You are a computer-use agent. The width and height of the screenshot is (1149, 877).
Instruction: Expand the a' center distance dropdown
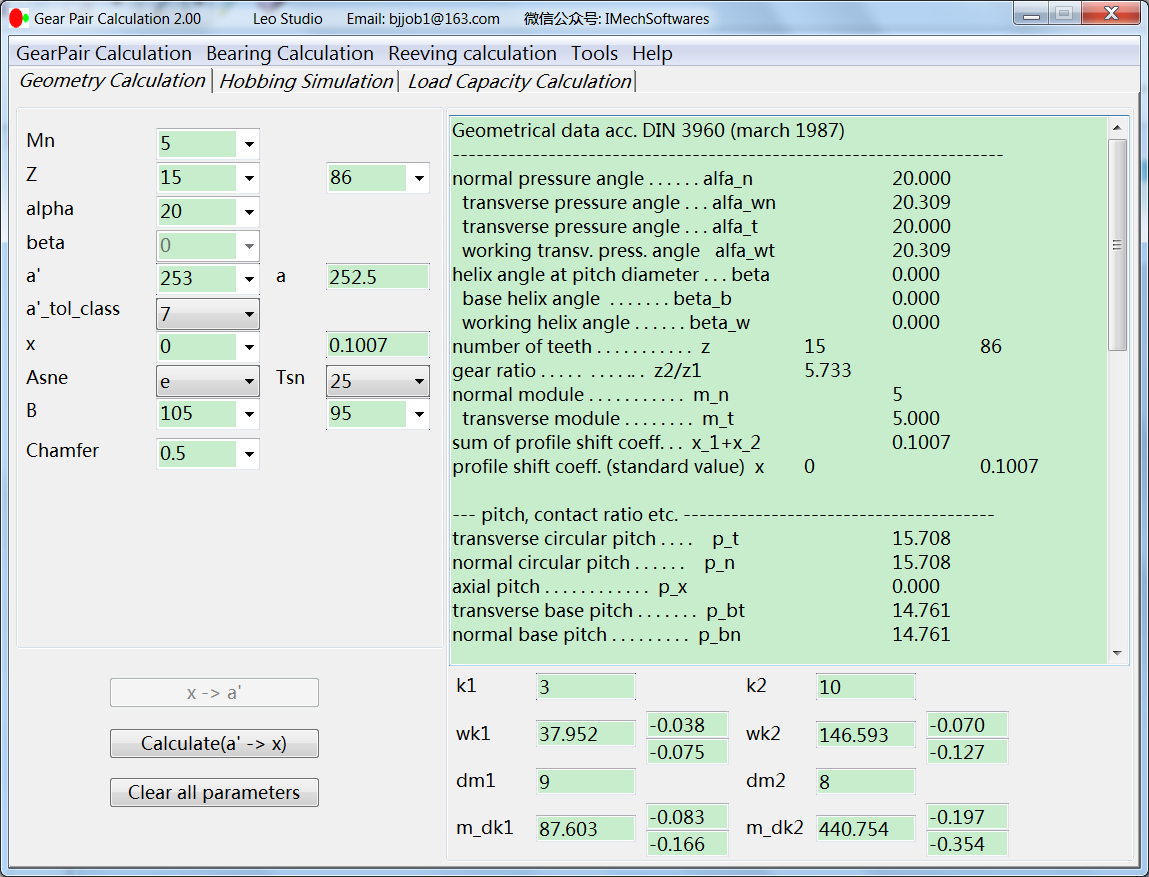tap(249, 278)
